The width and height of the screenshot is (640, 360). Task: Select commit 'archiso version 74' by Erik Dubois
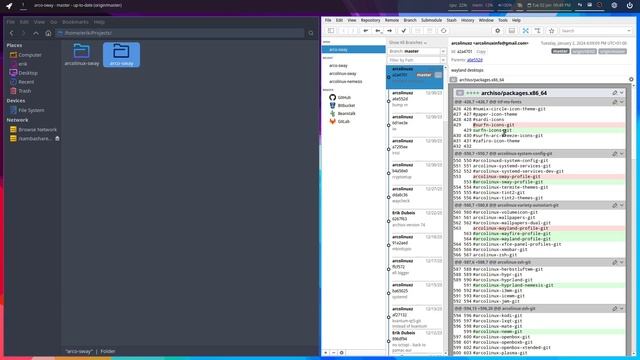coord(415,221)
